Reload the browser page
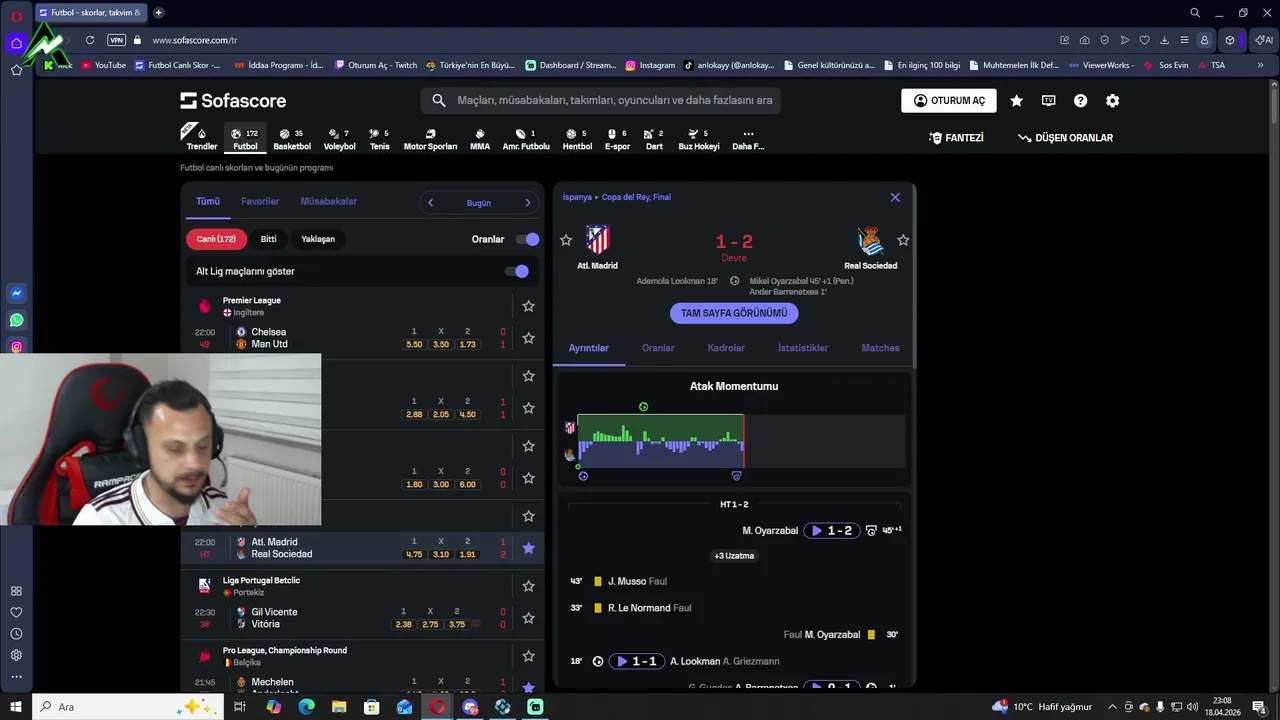The image size is (1280, 720). [x=90, y=40]
